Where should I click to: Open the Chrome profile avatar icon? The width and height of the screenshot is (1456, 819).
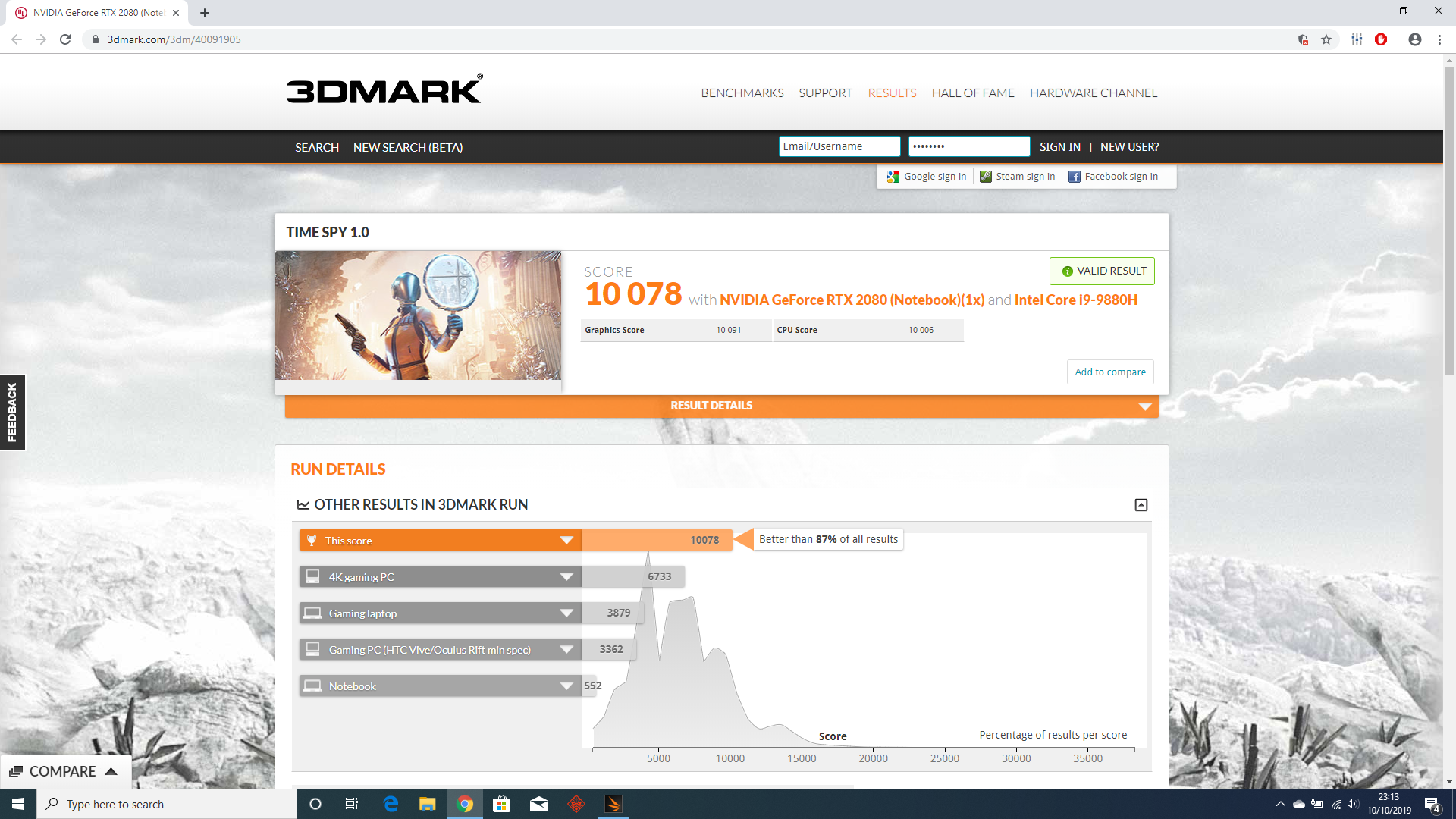1415,39
